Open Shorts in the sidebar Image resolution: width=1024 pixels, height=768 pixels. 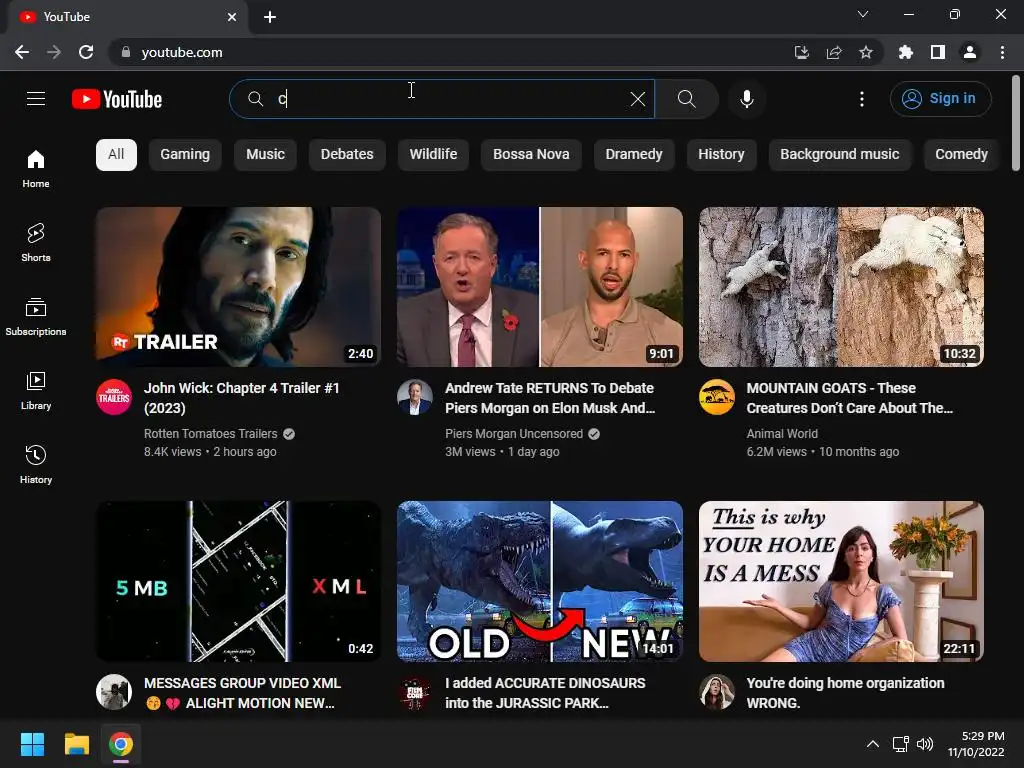click(x=36, y=242)
